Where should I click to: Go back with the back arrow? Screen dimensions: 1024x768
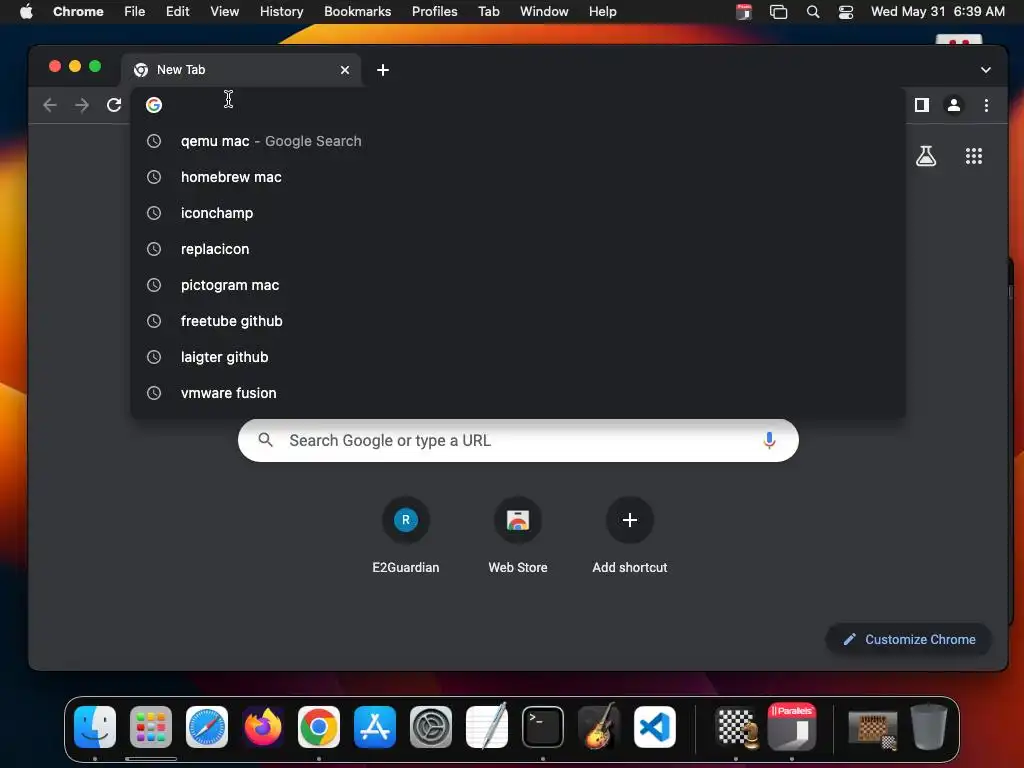click(50, 105)
